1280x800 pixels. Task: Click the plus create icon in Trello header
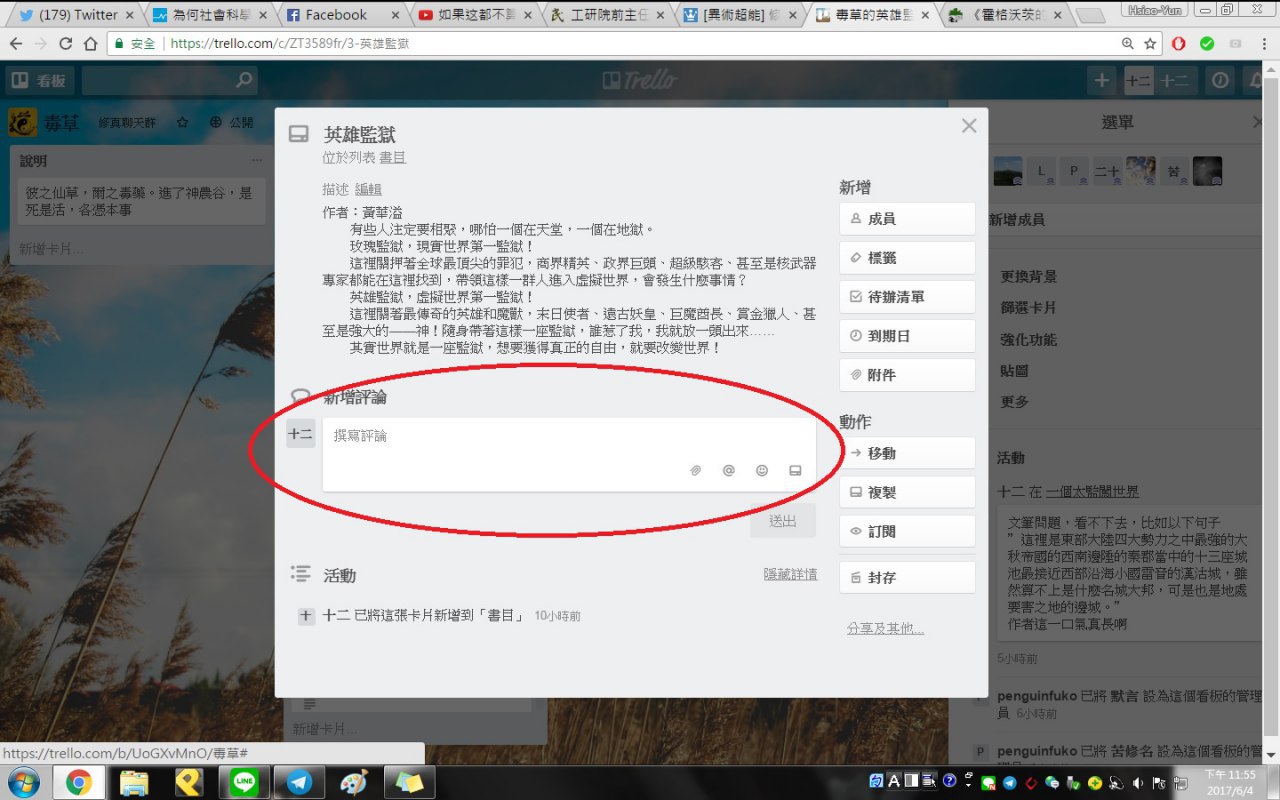pos(1101,81)
